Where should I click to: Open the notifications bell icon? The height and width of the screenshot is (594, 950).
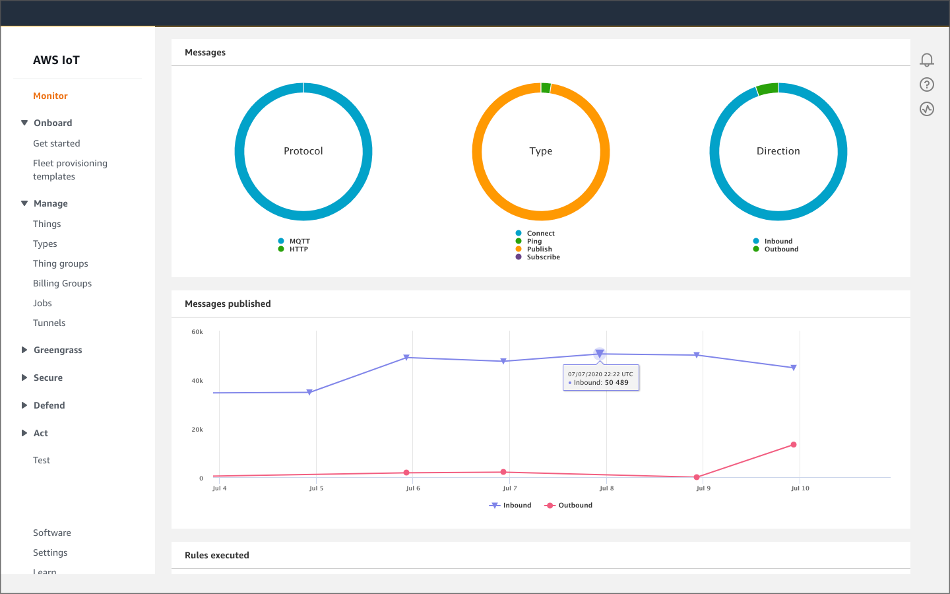click(926, 59)
